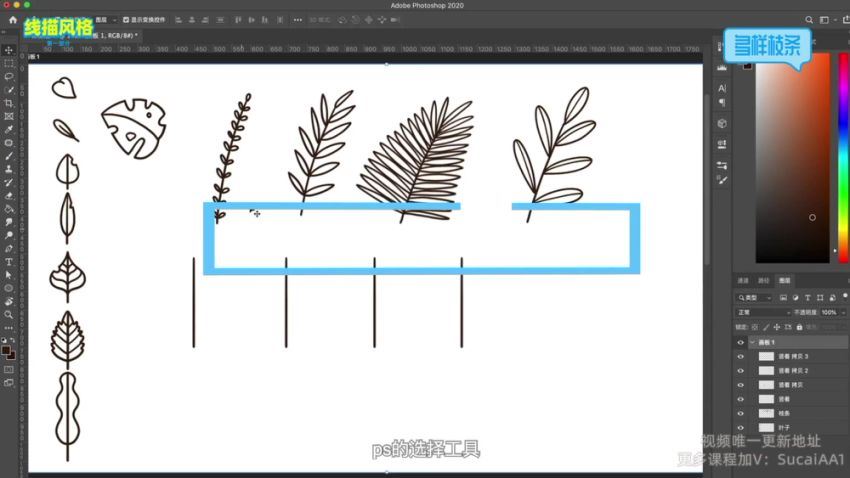Image resolution: width=850 pixels, height=478 pixels.
Task: Collapse the 画板 1 group chevron
Action: 752,342
